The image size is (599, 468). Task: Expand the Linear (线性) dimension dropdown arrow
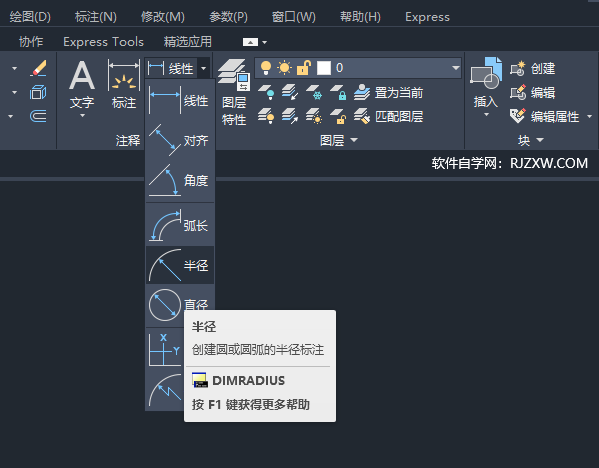click(x=204, y=68)
